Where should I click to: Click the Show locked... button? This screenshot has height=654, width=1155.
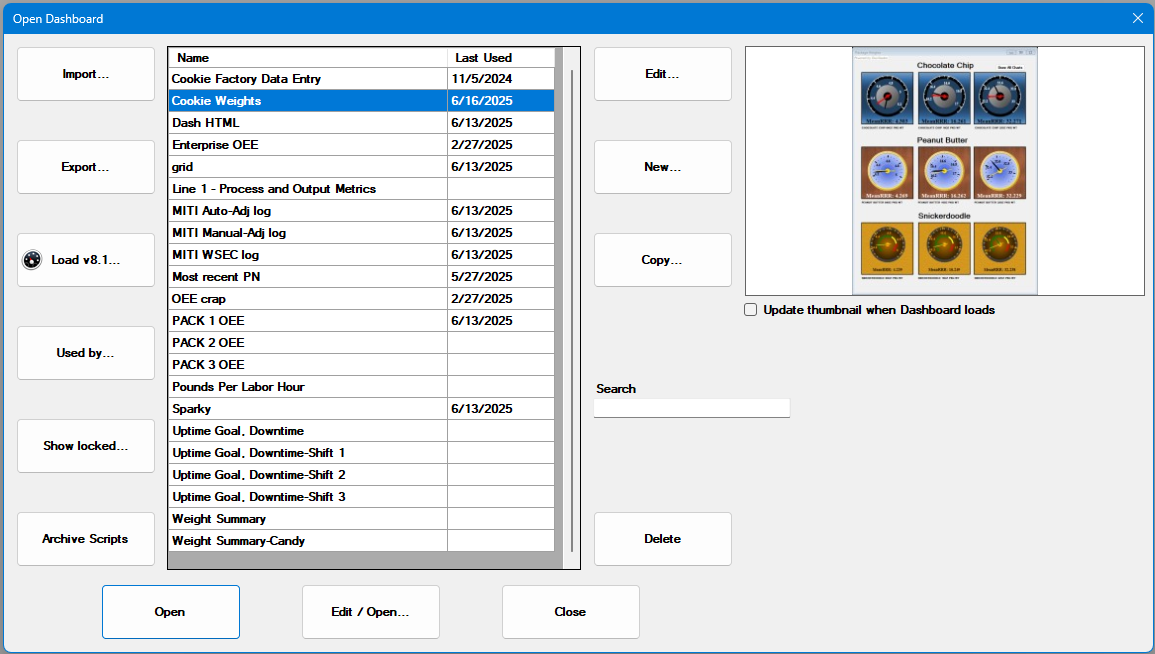tap(86, 446)
